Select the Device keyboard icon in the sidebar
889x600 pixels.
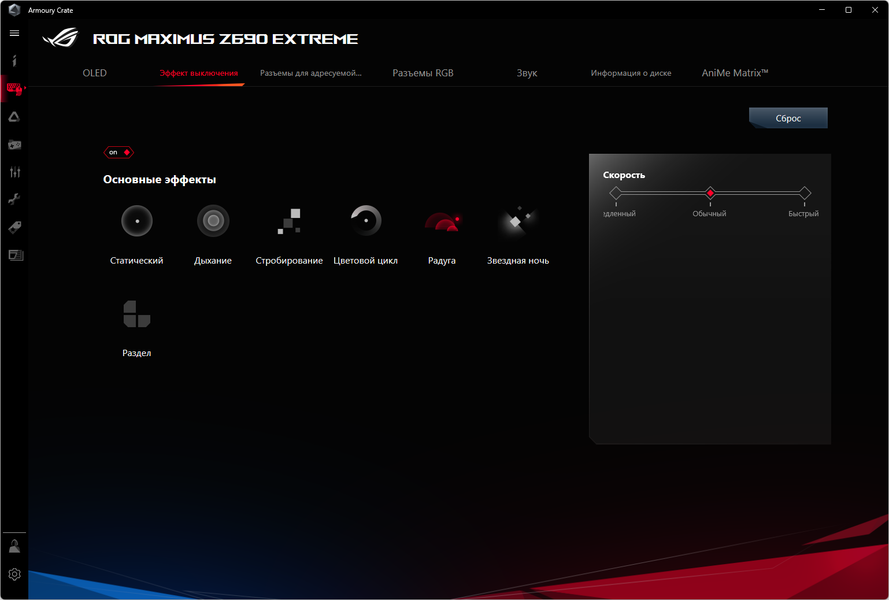pos(14,88)
